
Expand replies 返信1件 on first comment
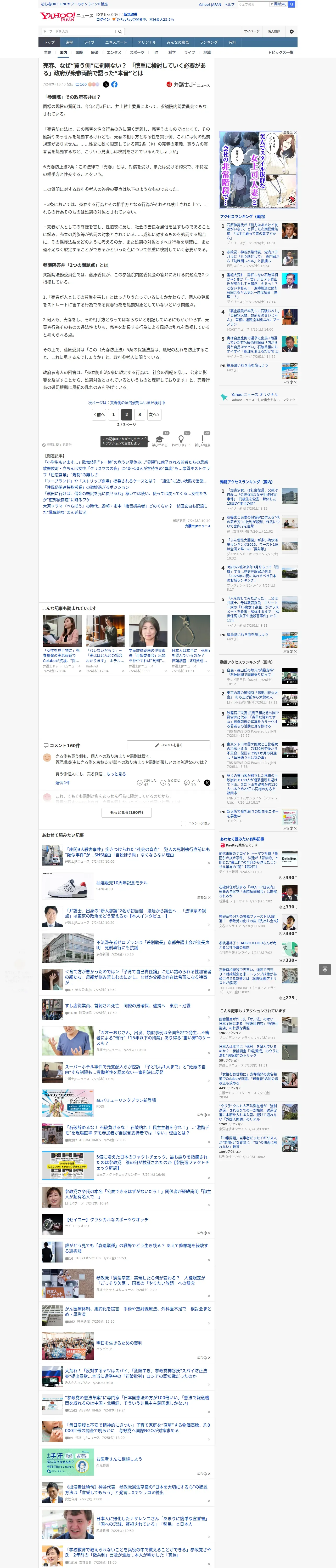tap(63, 783)
